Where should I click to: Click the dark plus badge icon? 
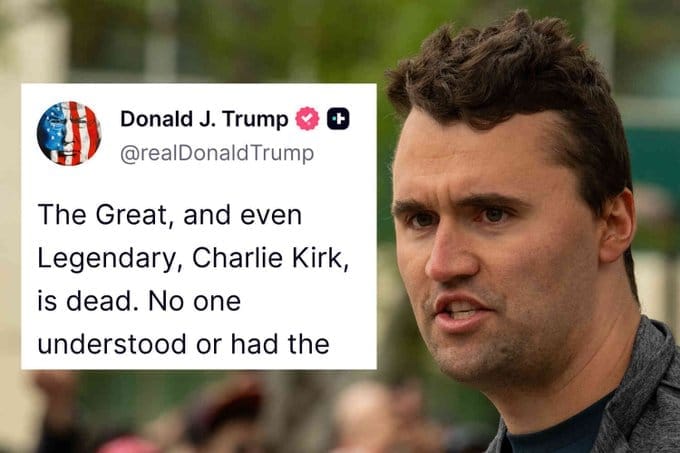(338, 119)
